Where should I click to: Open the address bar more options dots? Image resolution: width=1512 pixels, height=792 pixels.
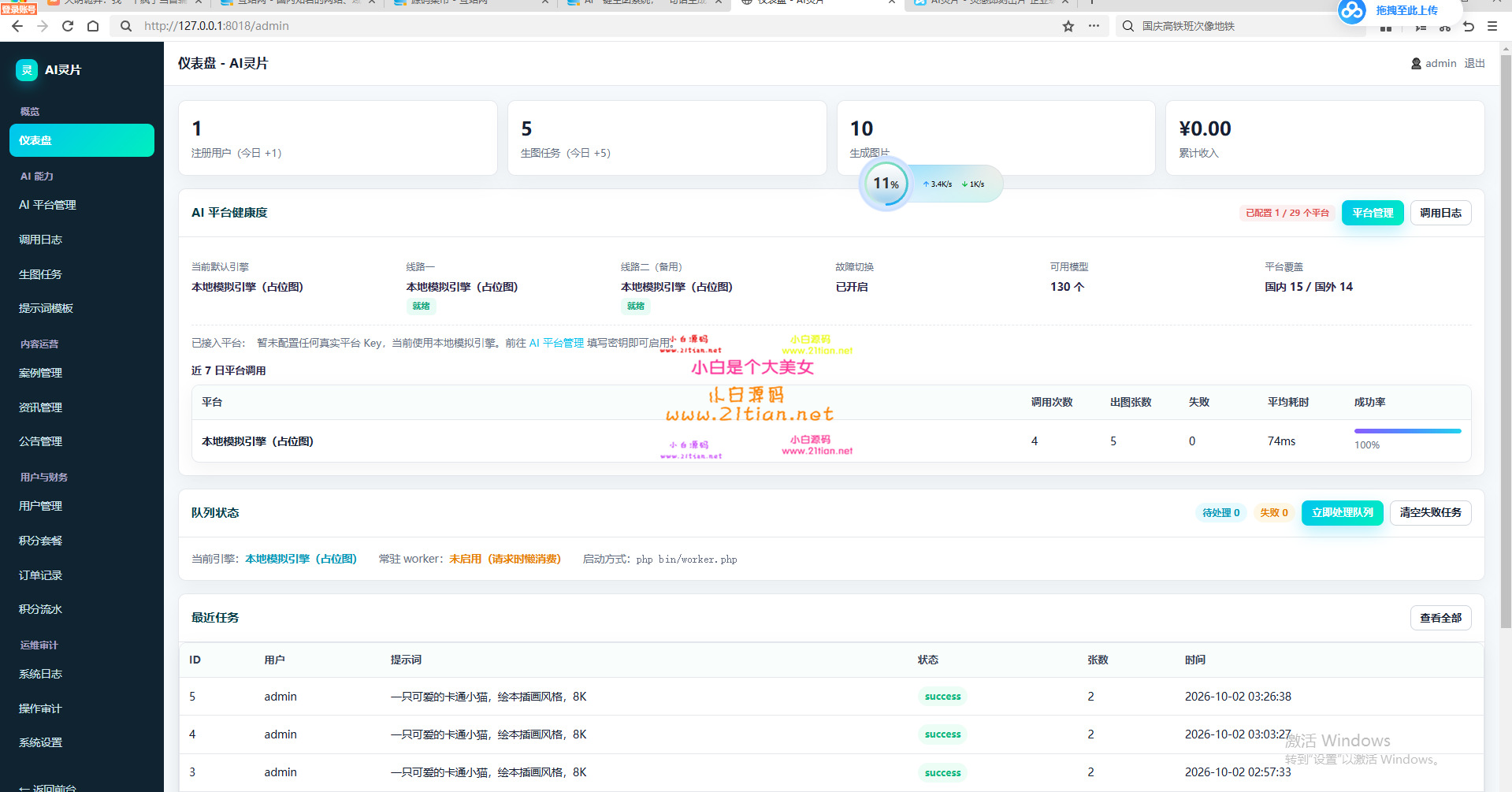[1094, 26]
